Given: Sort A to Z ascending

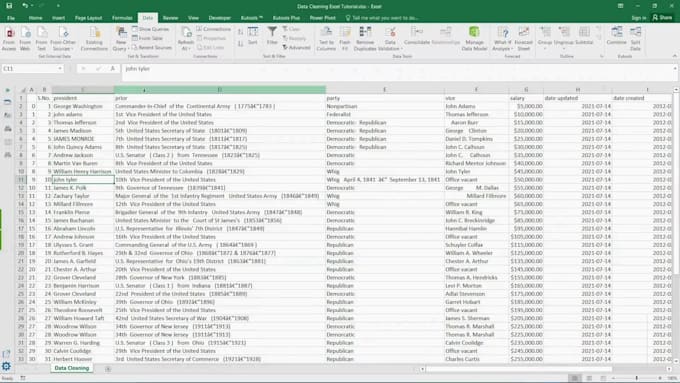Looking at the screenshot, I should click(240, 32).
